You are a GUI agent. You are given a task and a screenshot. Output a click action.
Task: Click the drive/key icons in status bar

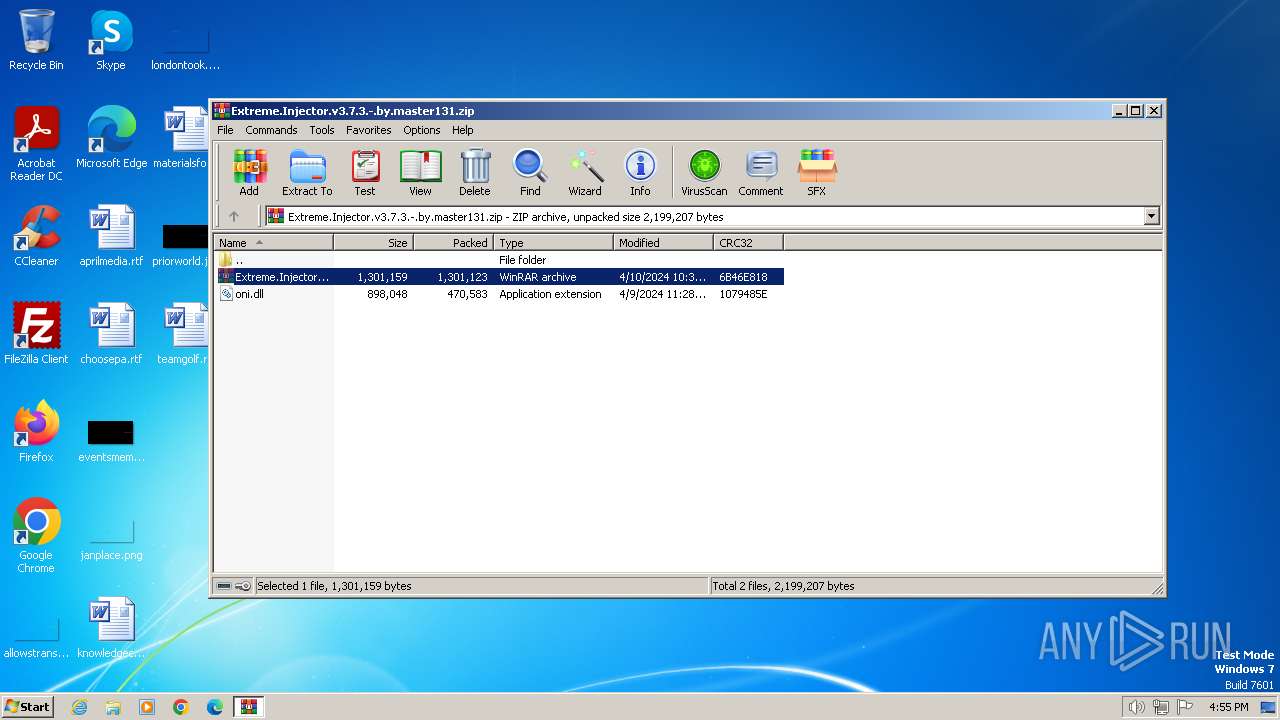coord(234,586)
